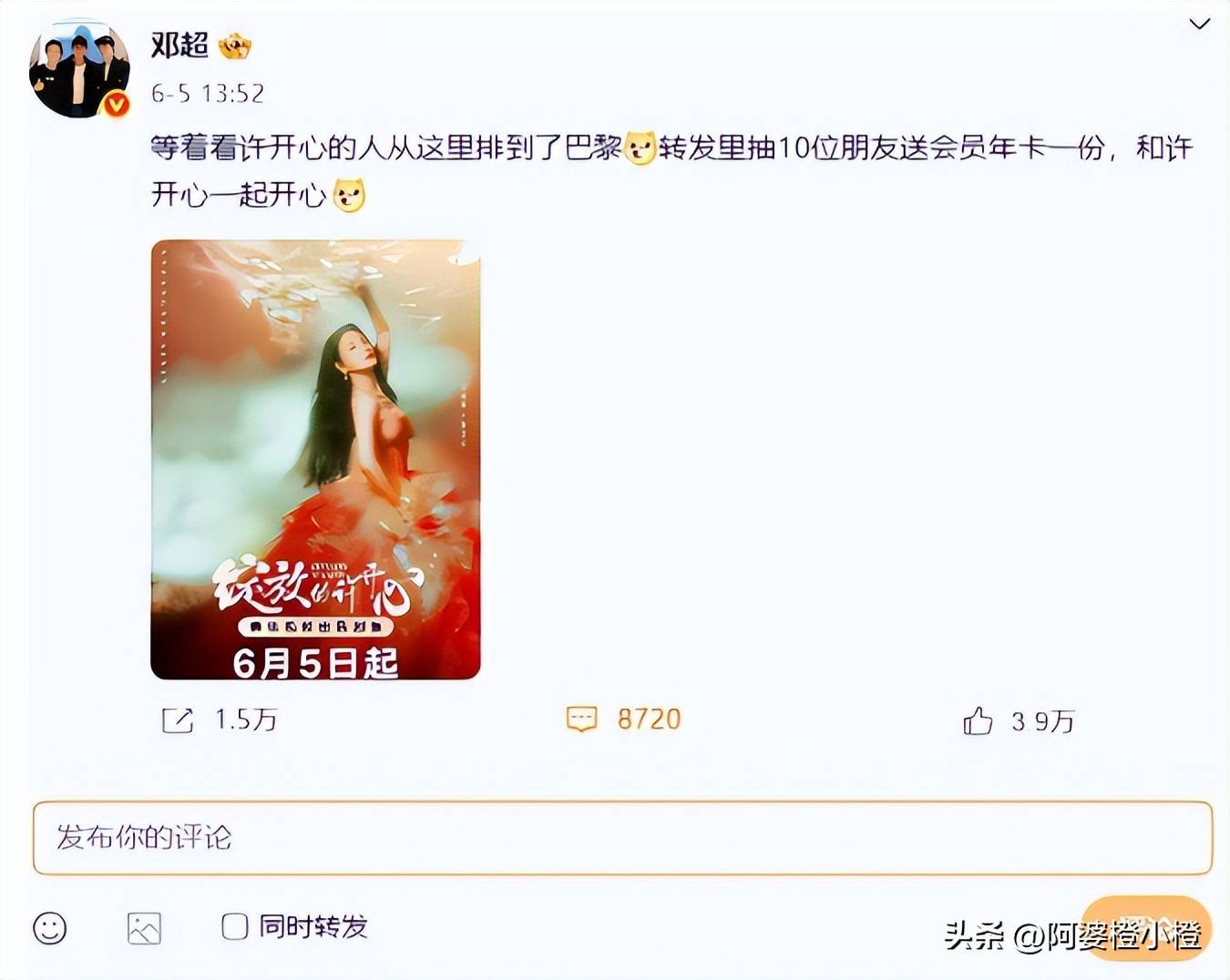Click the 6-5 13:52 timestamp
The width and height of the screenshot is (1230, 980).
click(x=208, y=94)
